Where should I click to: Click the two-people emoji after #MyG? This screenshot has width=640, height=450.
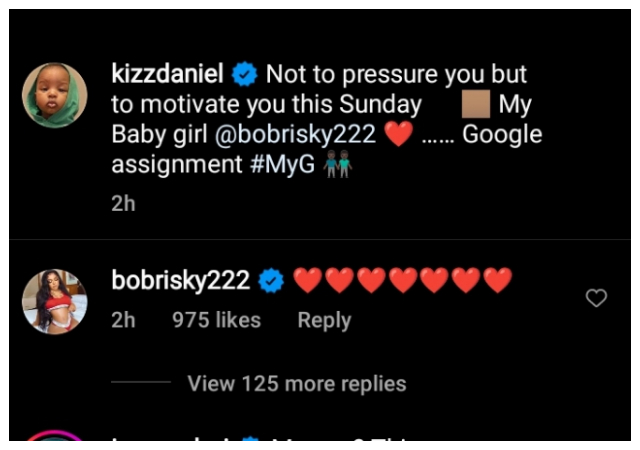point(337,166)
